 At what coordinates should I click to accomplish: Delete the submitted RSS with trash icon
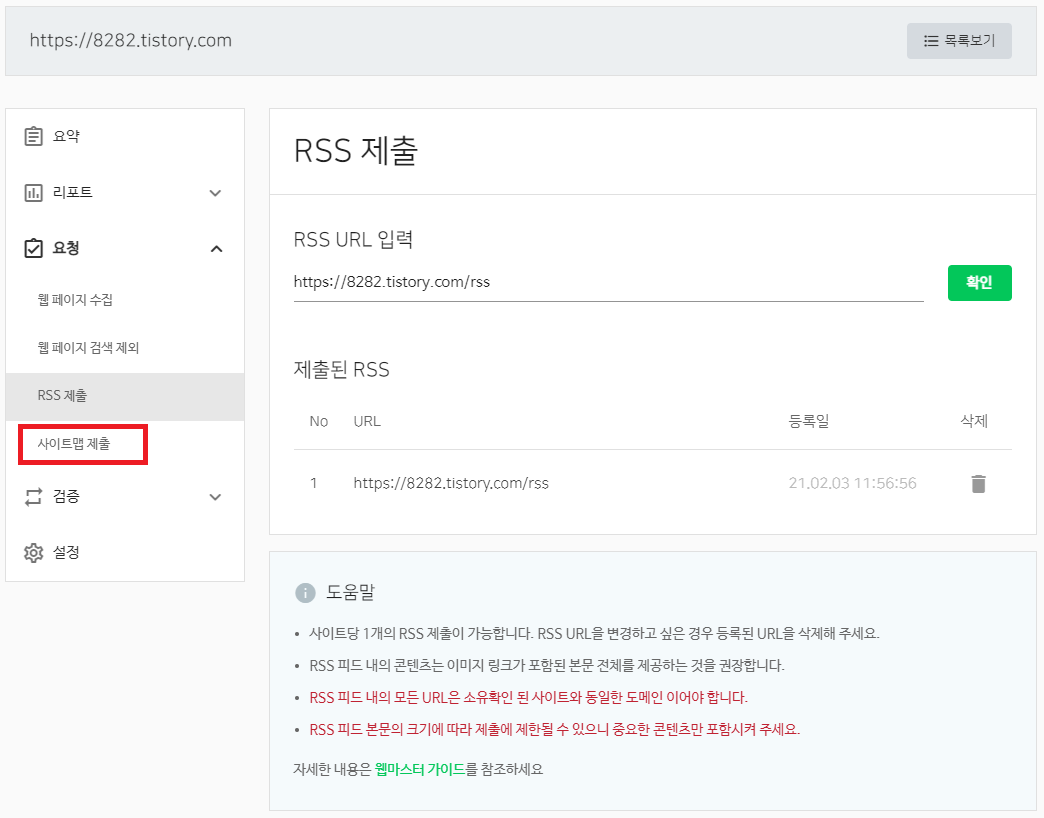pos(978,483)
